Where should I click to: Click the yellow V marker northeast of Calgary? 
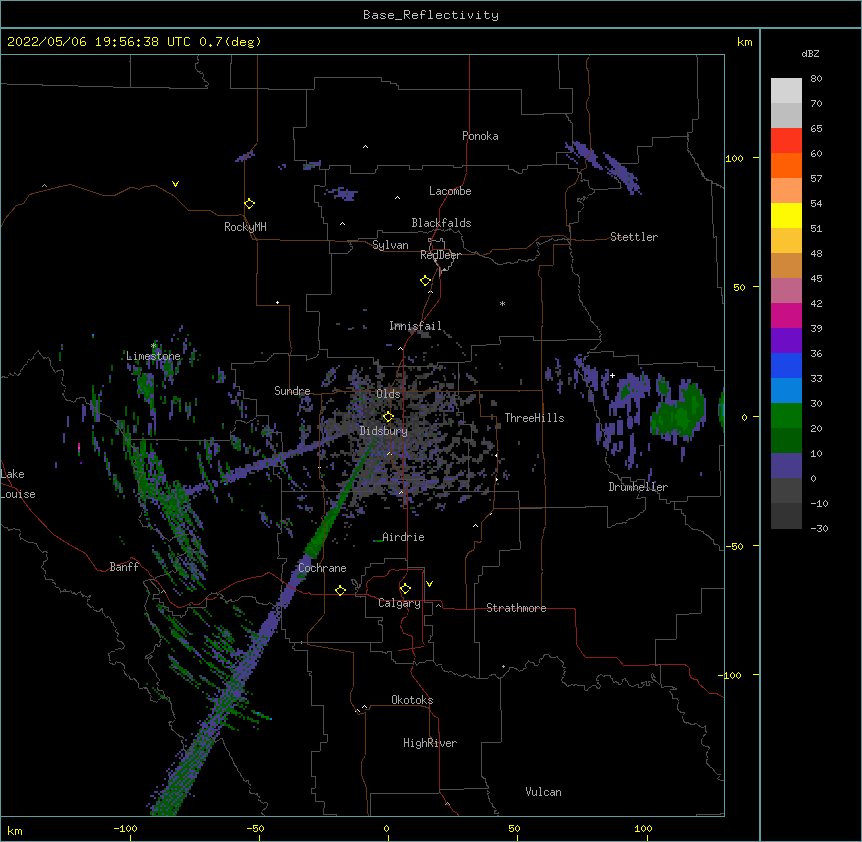[429, 584]
